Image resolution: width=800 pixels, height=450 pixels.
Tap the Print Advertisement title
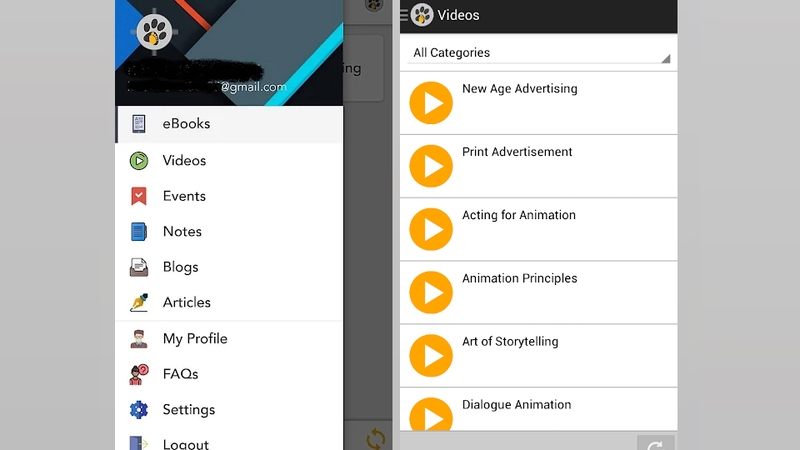coord(517,152)
